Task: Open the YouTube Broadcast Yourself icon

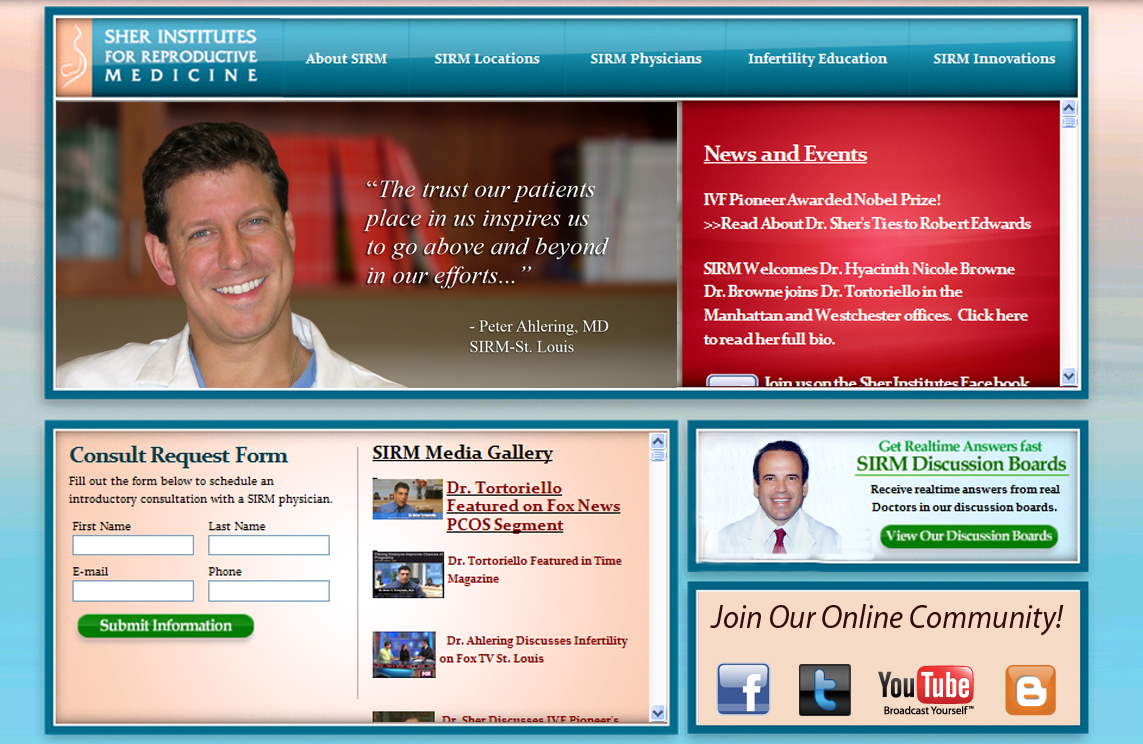Action: click(926, 690)
